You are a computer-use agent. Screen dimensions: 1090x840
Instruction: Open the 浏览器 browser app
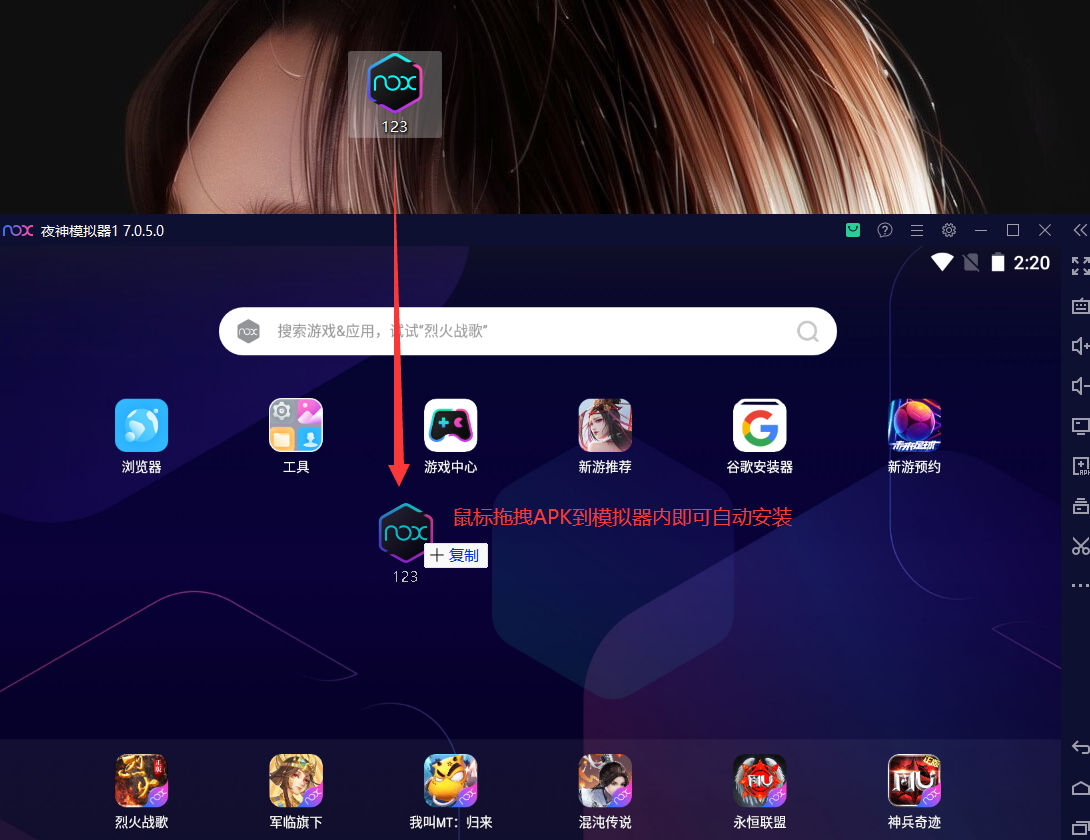(141, 426)
